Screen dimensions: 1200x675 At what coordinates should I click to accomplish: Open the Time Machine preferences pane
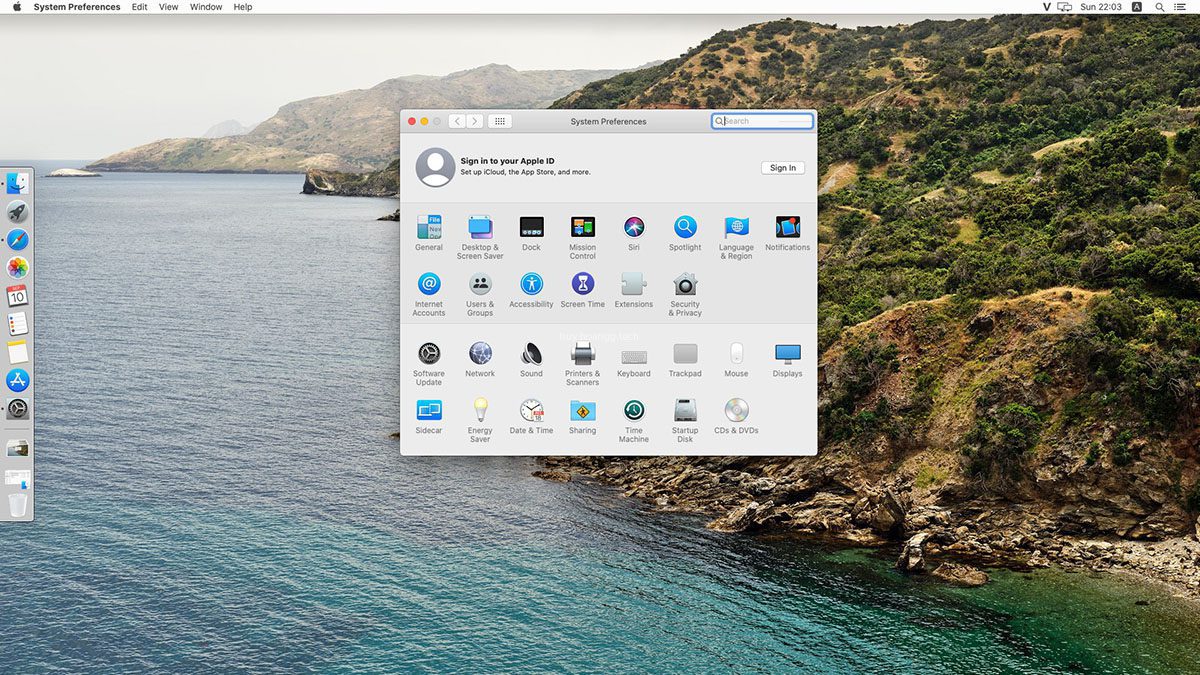tap(634, 420)
